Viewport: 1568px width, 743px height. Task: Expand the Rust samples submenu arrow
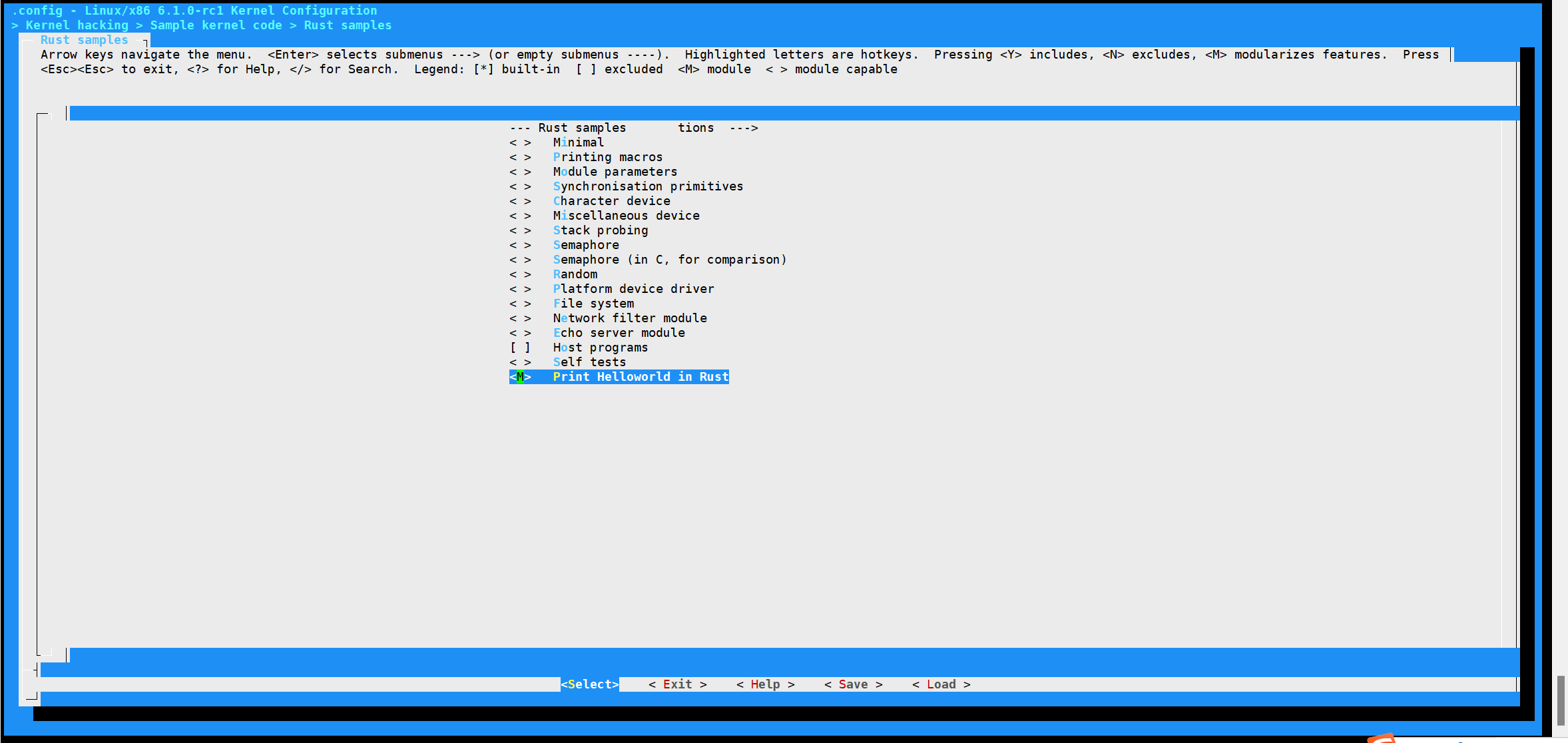[x=744, y=128]
